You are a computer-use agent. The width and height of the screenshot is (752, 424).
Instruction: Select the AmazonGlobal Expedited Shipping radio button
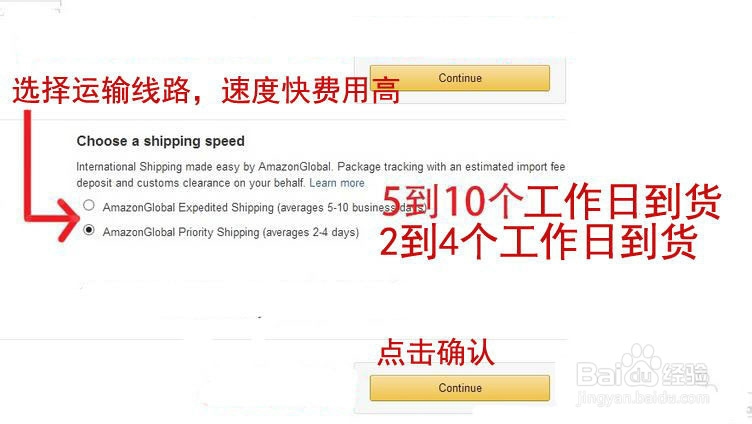(89, 205)
